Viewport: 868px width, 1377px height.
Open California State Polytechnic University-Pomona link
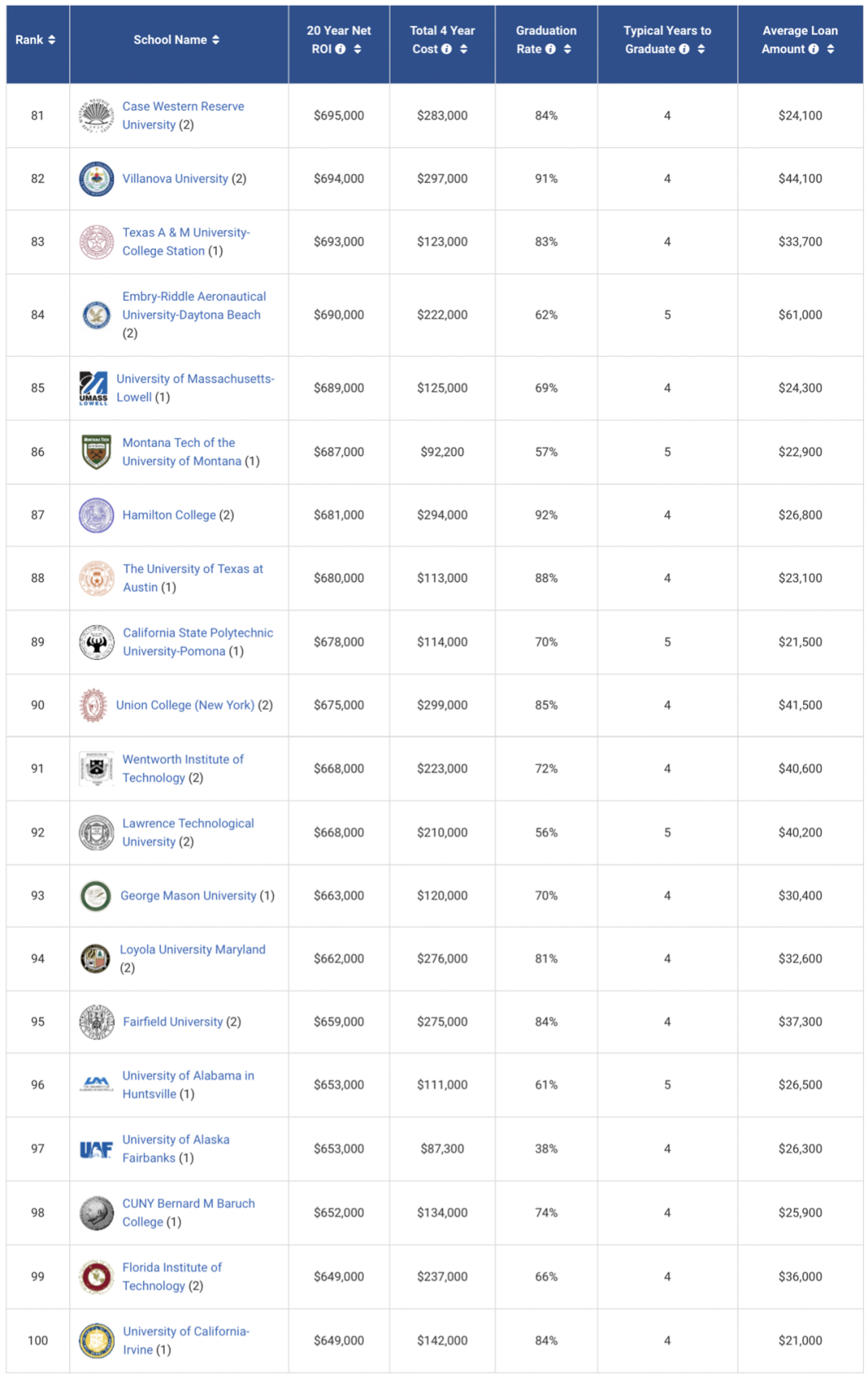(198, 642)
